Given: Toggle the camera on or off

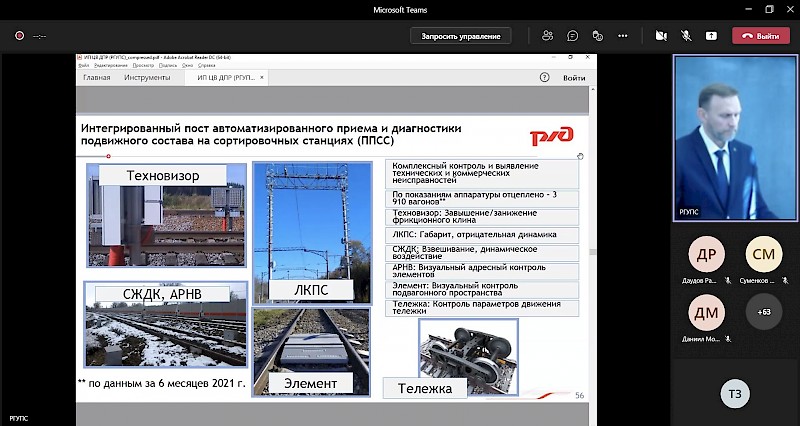Looking at the screenshot, I should [660, 35].
